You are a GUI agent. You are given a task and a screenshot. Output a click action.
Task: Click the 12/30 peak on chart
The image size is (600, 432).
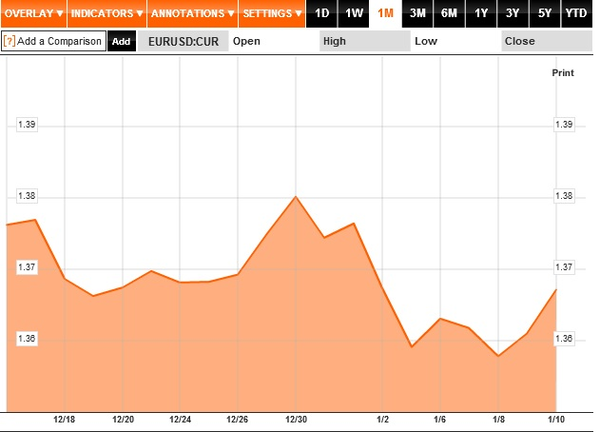coord(295,197)
